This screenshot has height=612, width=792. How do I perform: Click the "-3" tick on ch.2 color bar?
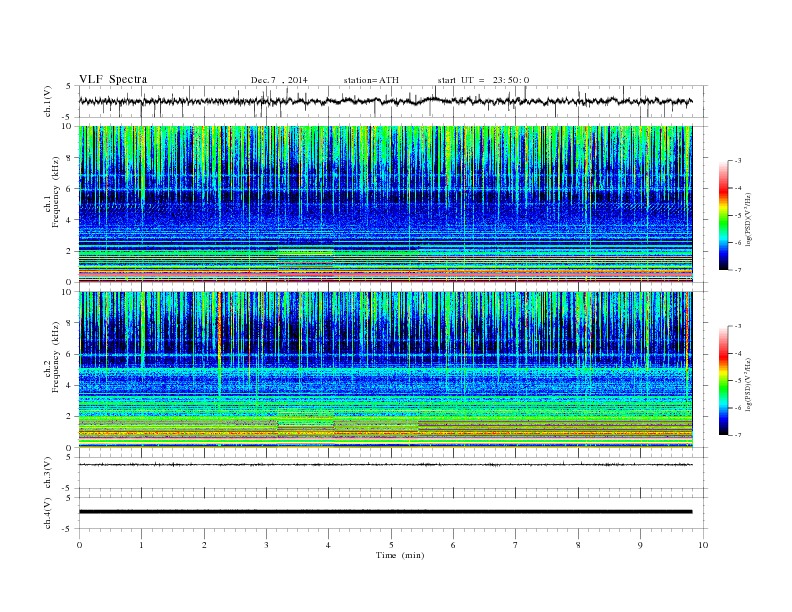tap(737, 326)
